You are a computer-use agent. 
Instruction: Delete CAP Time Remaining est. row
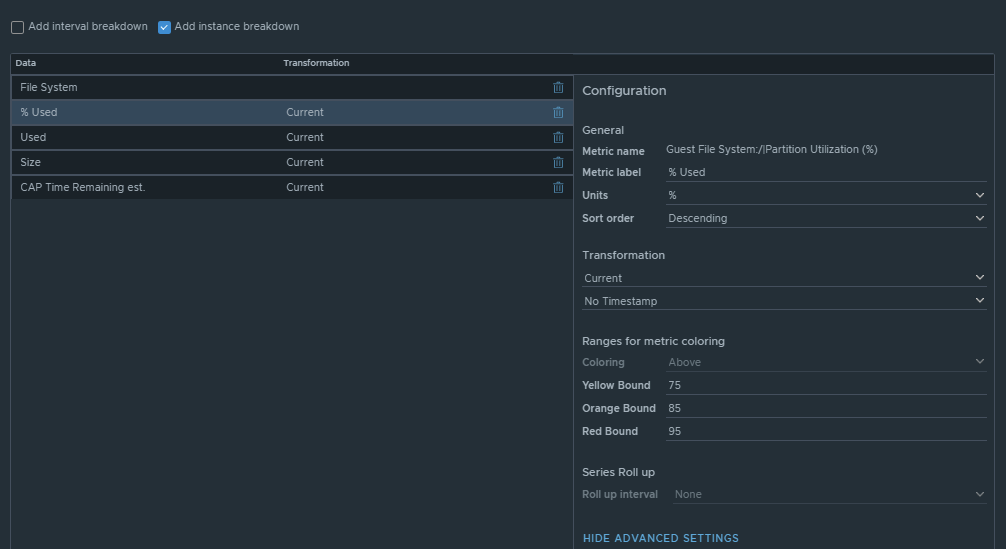[x=558, y=187]
